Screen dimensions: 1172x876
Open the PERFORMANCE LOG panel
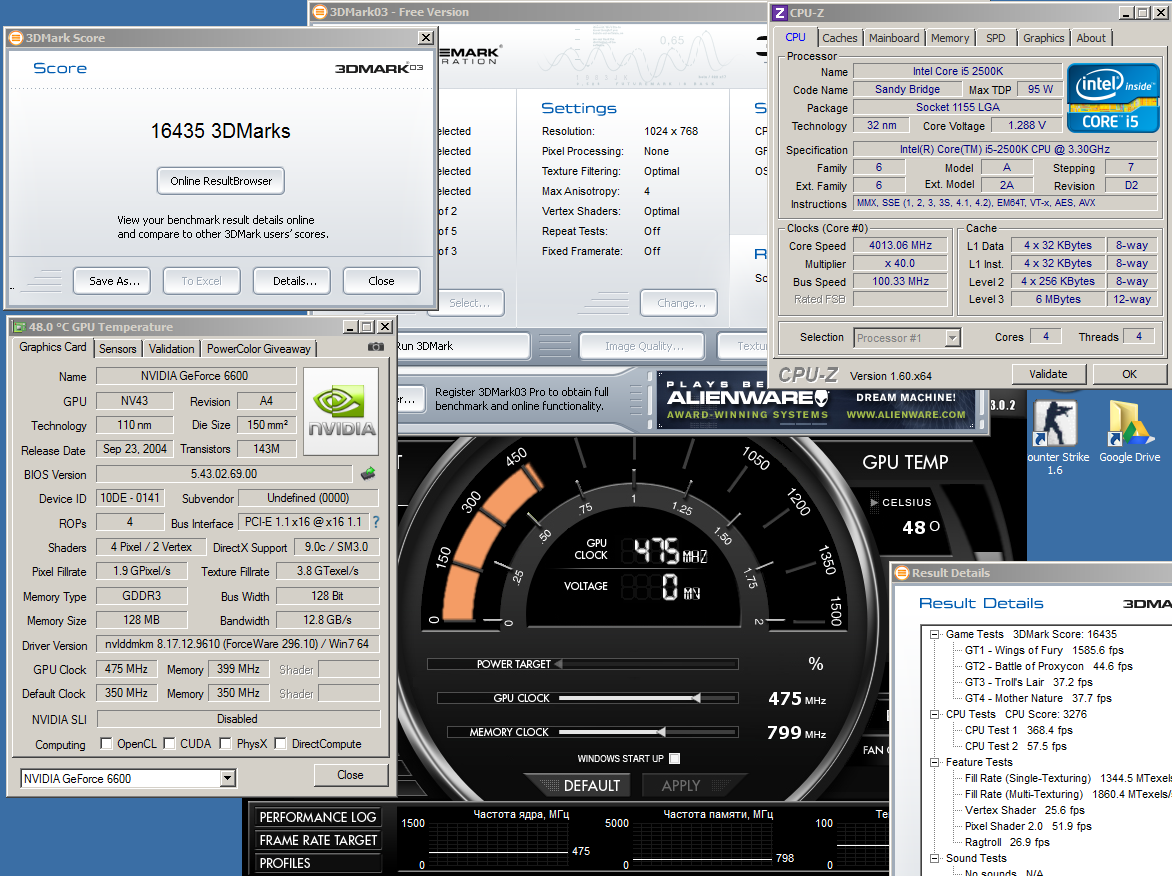pos(318,817)
